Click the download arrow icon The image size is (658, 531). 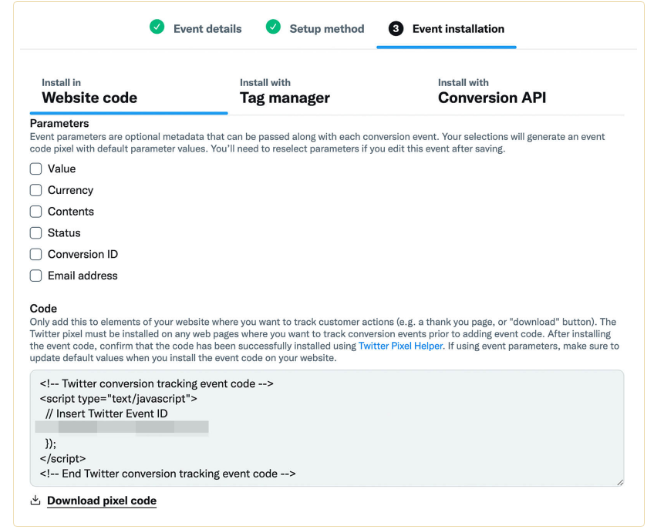coord(36,500)
